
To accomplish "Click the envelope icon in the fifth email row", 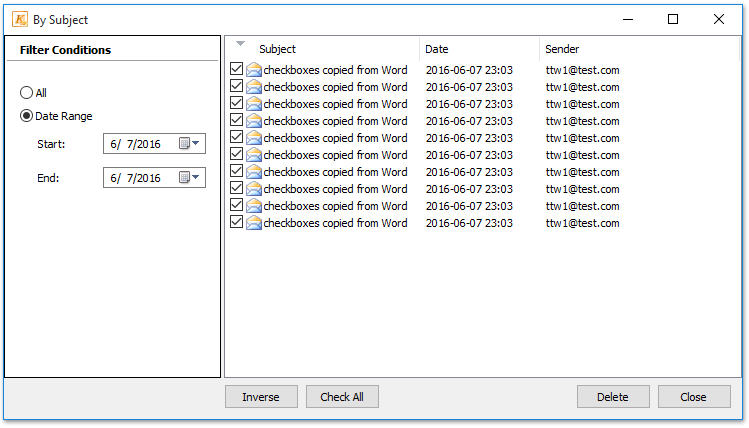I will [x=254, y=138].
